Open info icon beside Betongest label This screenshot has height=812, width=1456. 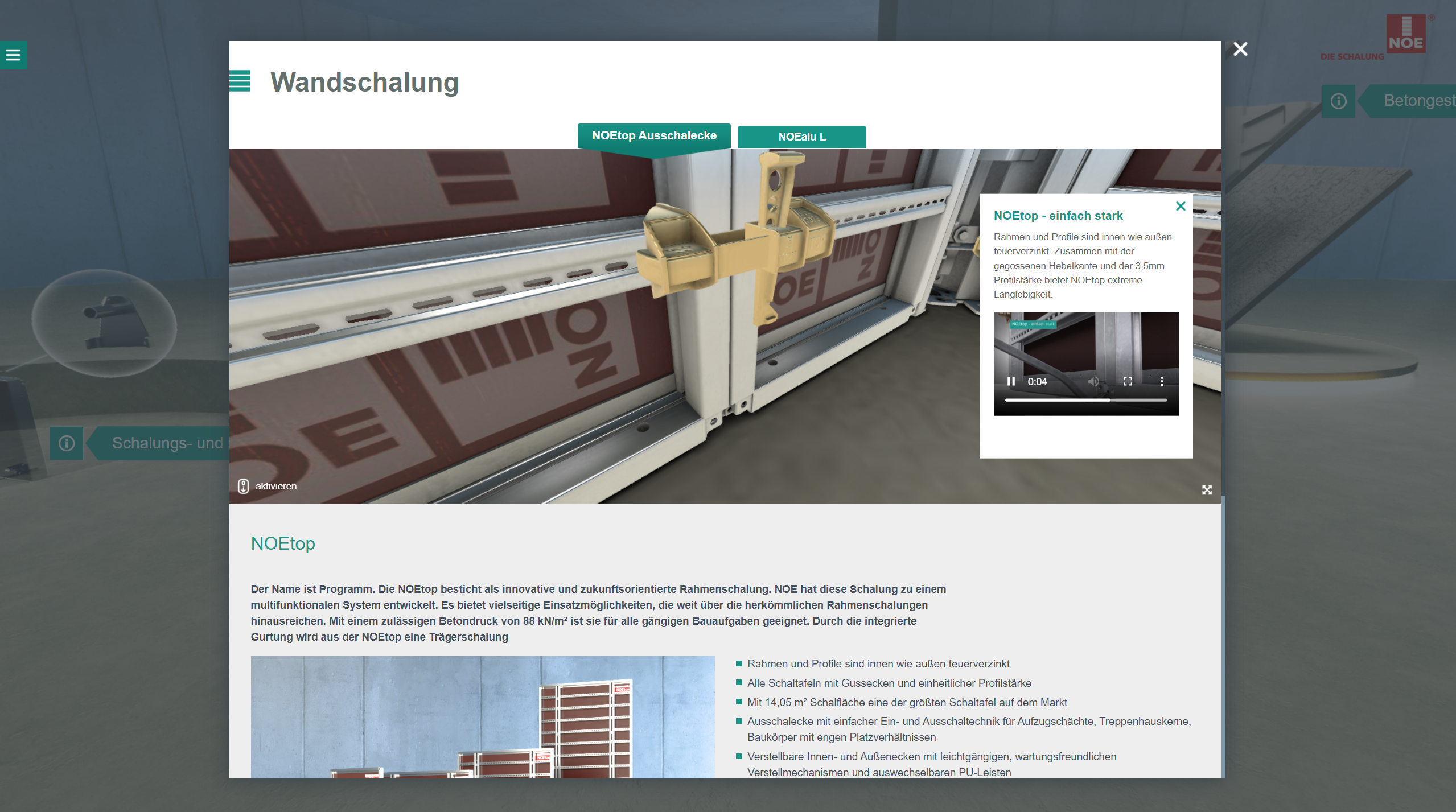pyautogui.click(x=1339, y=101)
